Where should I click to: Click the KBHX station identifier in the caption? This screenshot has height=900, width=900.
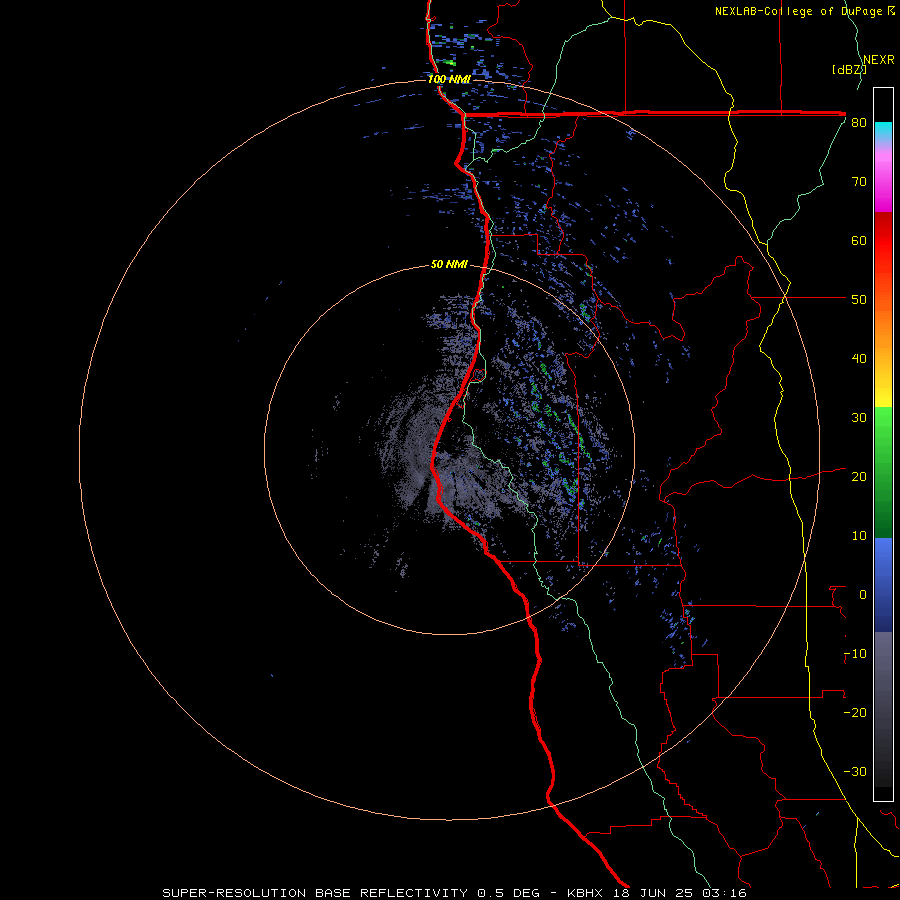585,893
